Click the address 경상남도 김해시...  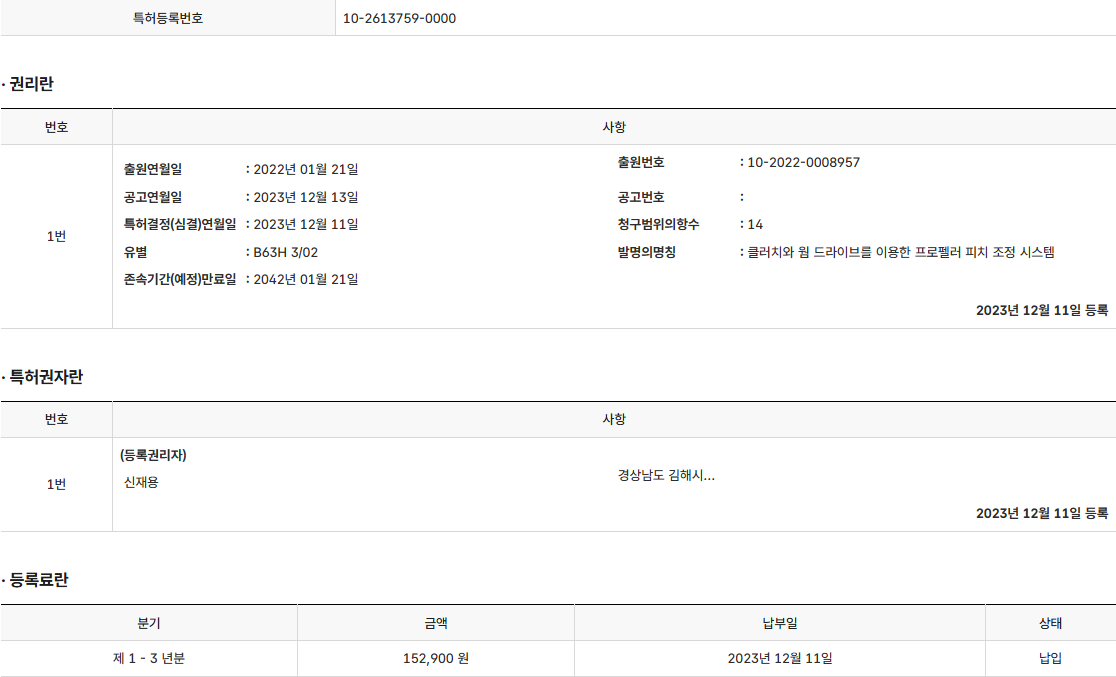point(666,475)
